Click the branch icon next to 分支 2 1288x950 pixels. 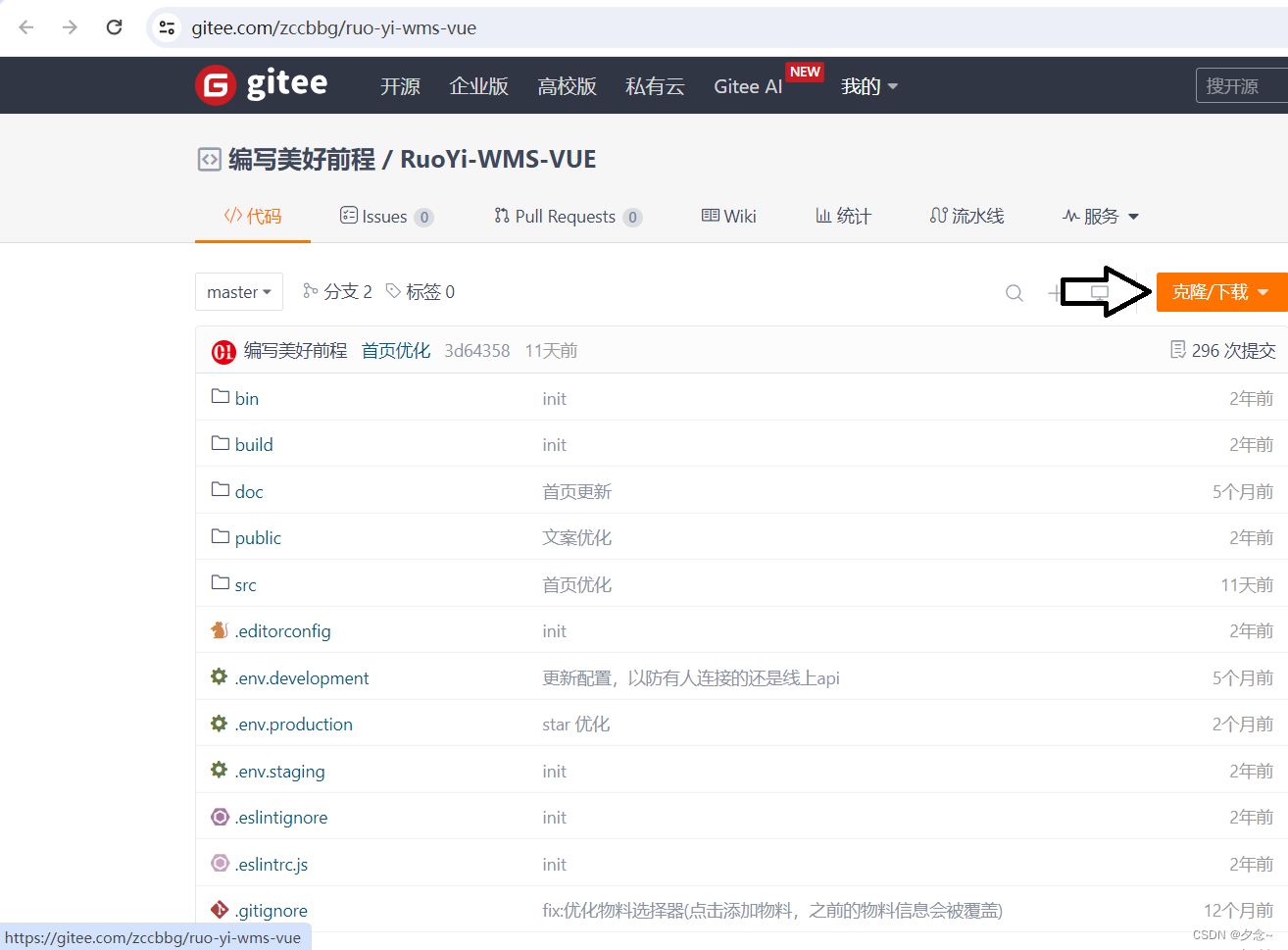point(311,290)
